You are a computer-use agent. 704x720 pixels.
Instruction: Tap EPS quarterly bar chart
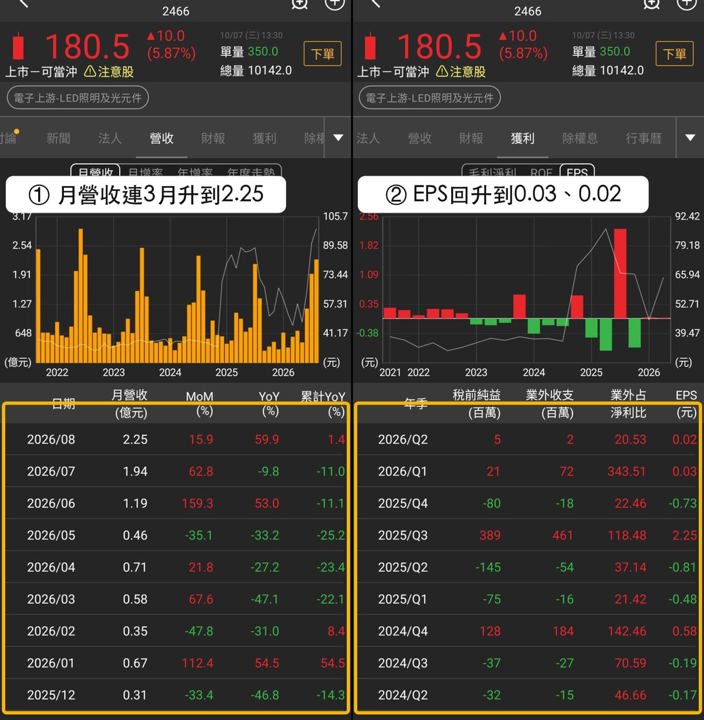(x=527, y=289)
